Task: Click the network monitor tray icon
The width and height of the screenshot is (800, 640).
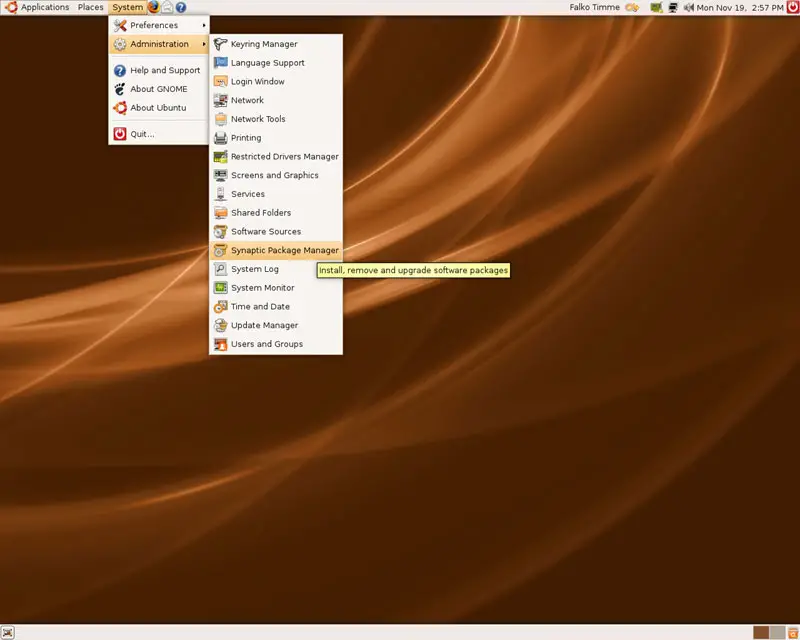Action: [x=673, y=7]
